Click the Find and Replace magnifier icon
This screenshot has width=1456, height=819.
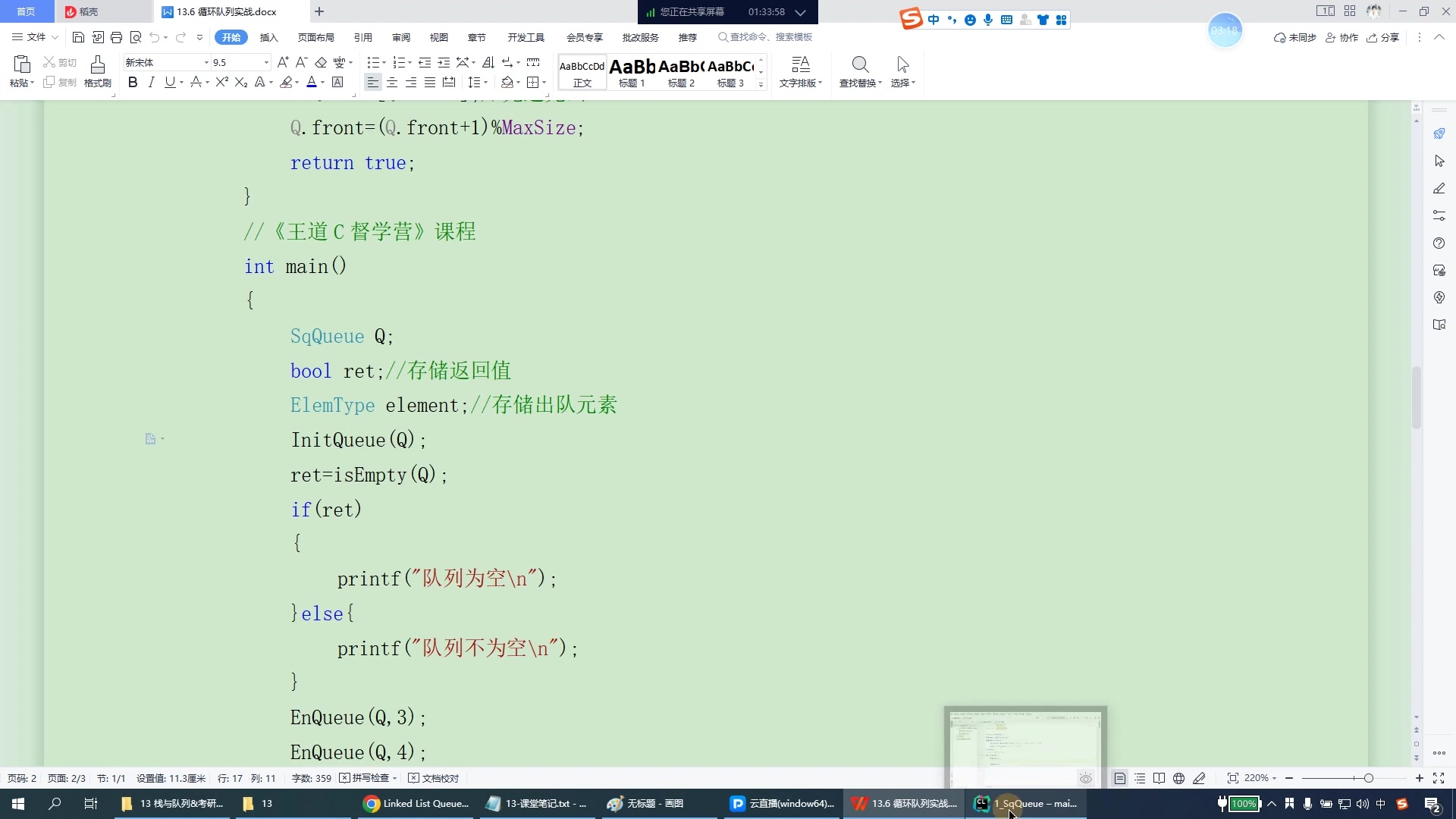pos(860,64)
